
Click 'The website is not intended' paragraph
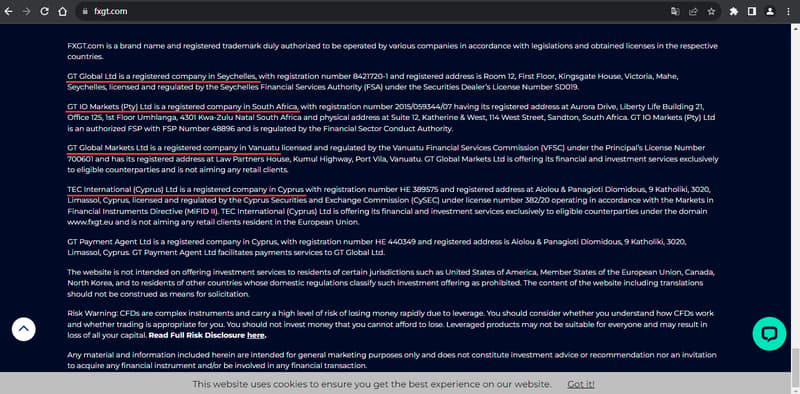(x=391, y=283)
